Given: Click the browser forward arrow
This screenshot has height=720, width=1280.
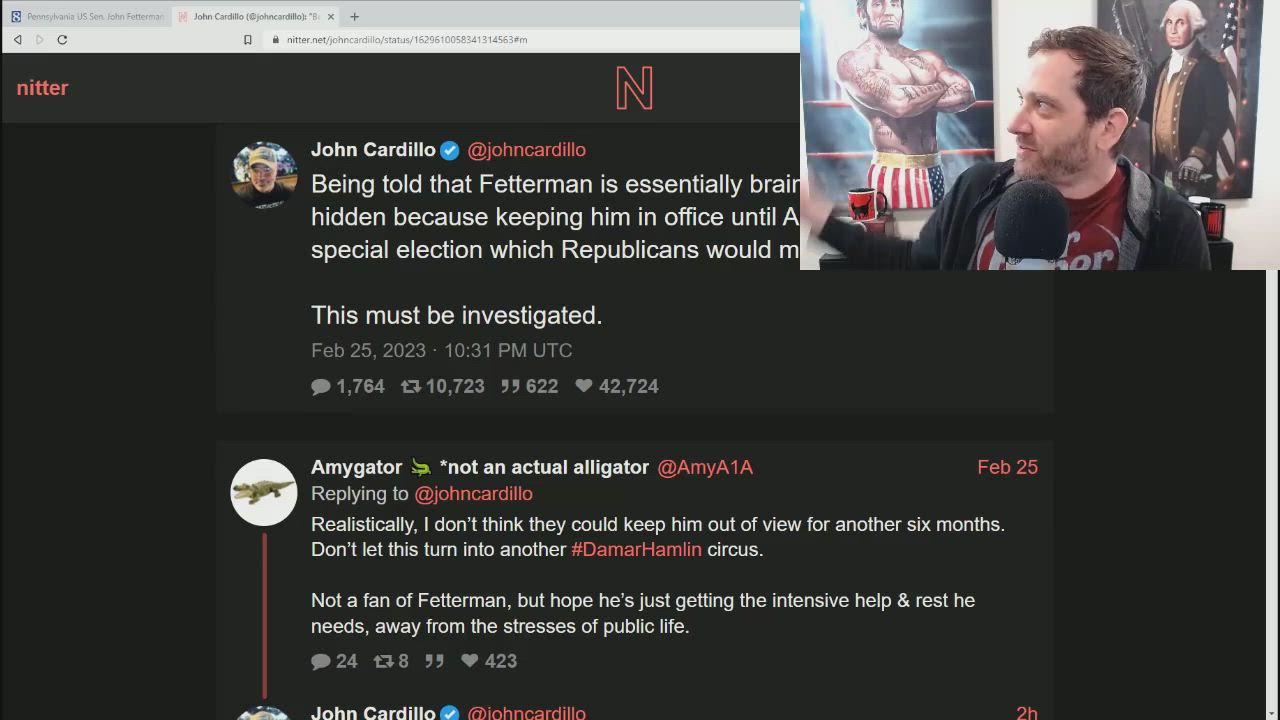Looking at the screenshot, I should [x=40, y=40].
